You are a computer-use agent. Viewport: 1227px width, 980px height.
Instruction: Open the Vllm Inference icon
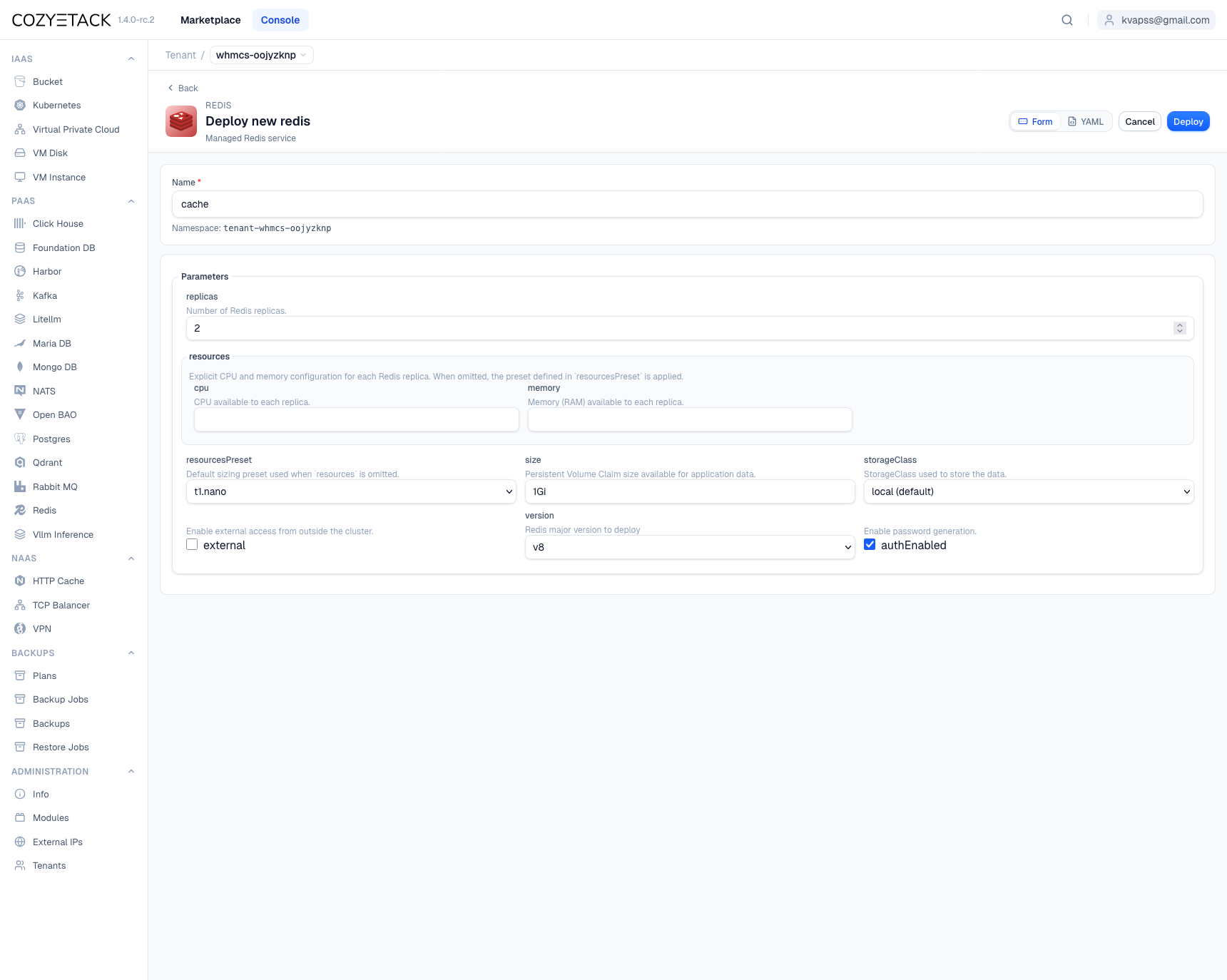tap(20, 534)
